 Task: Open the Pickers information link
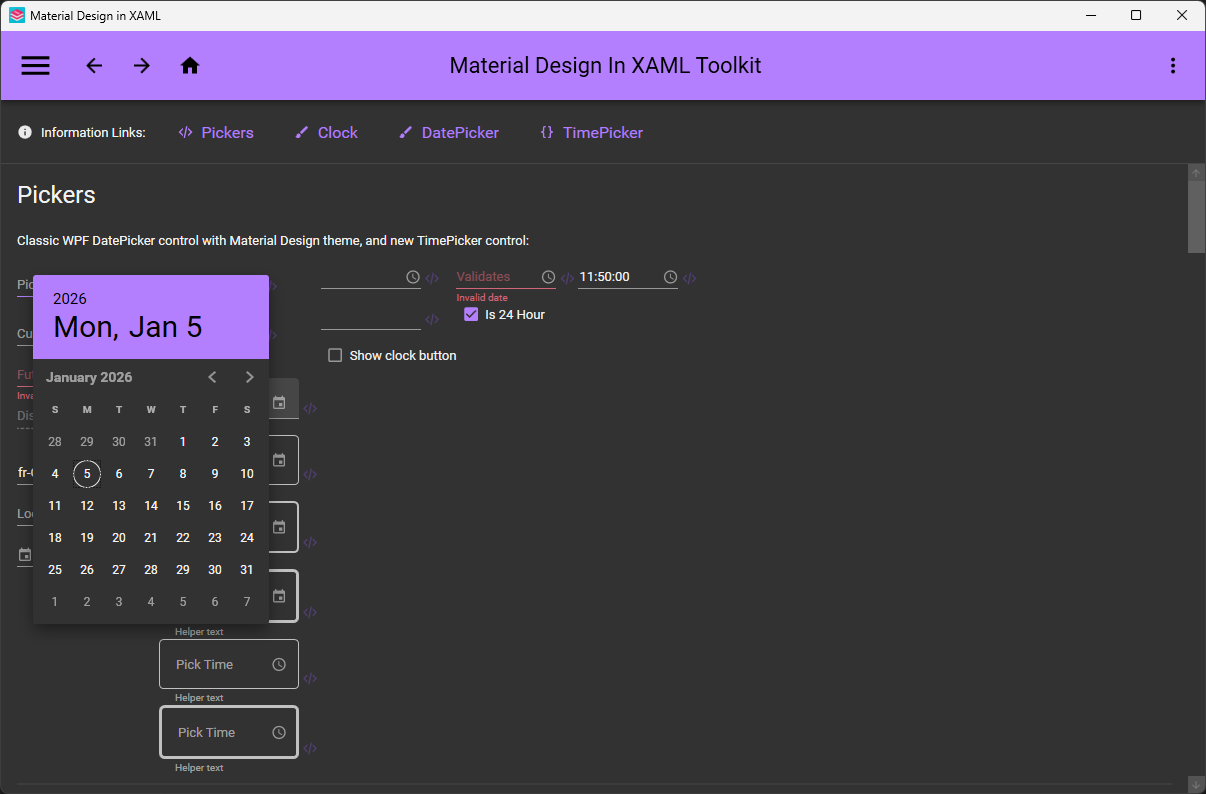click(x=216, y=132)
